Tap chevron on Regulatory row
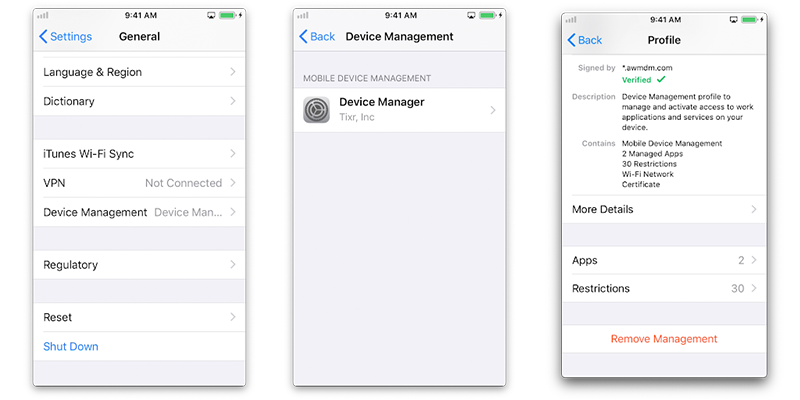This screenshot has width=800, height=400. click(x=233, y=265)
